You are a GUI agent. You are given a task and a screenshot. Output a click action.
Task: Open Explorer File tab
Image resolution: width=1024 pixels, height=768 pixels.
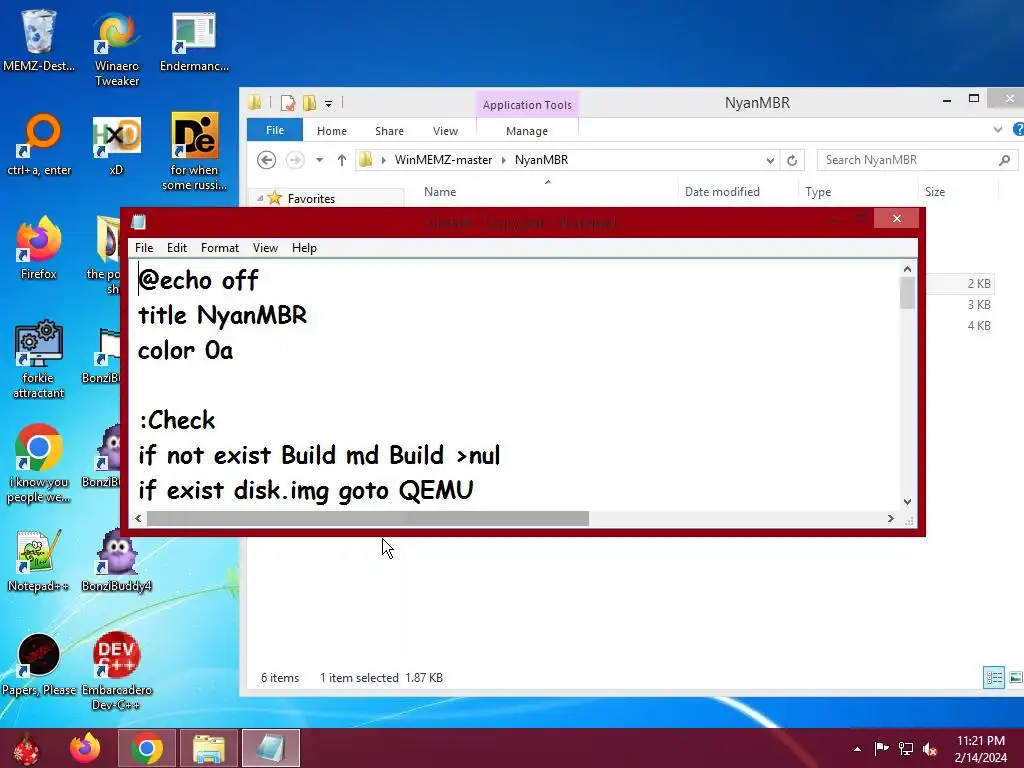275,130
